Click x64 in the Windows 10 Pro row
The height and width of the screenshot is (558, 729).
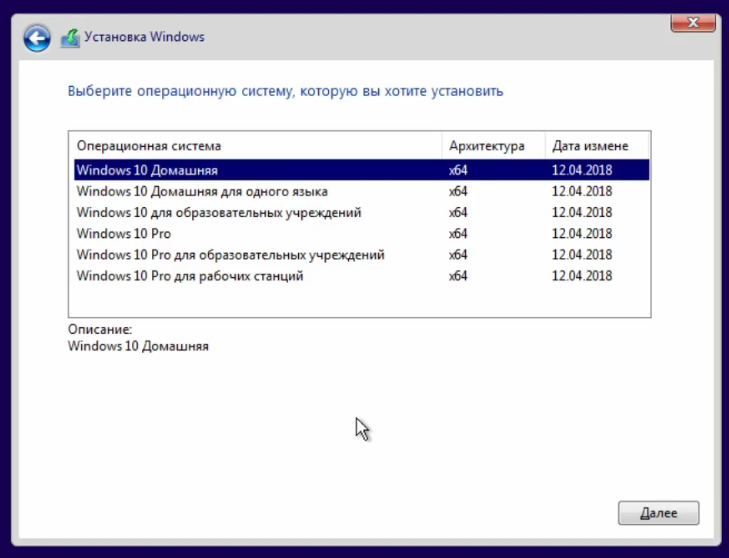tap(458, 233)
